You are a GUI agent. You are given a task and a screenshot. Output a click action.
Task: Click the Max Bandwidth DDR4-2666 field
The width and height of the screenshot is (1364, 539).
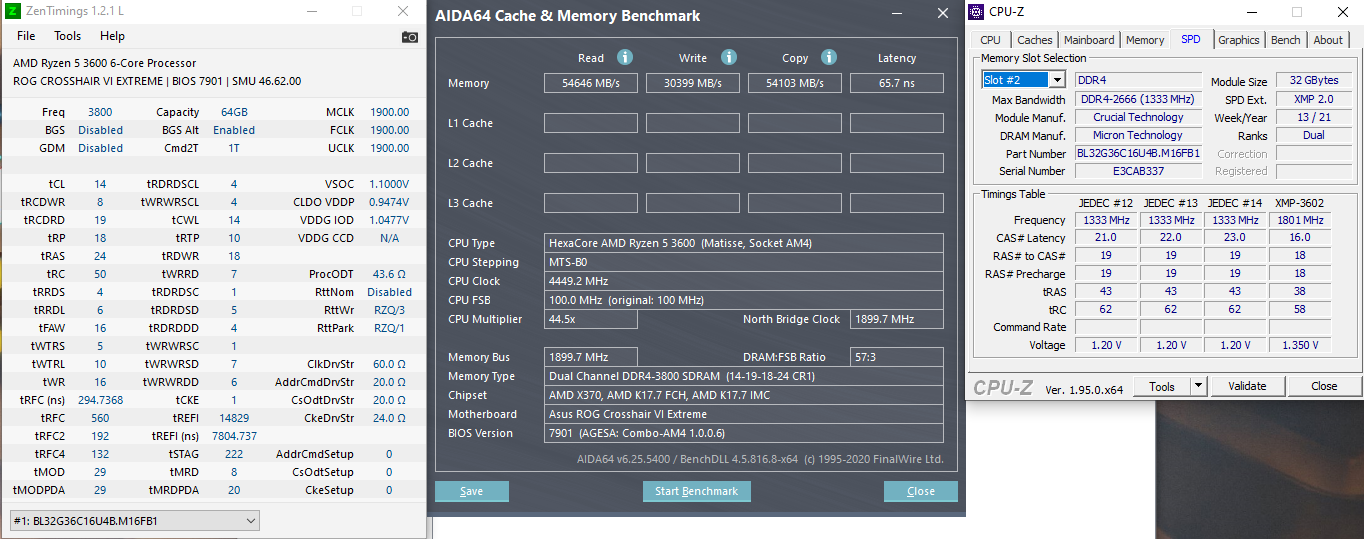1139,99
